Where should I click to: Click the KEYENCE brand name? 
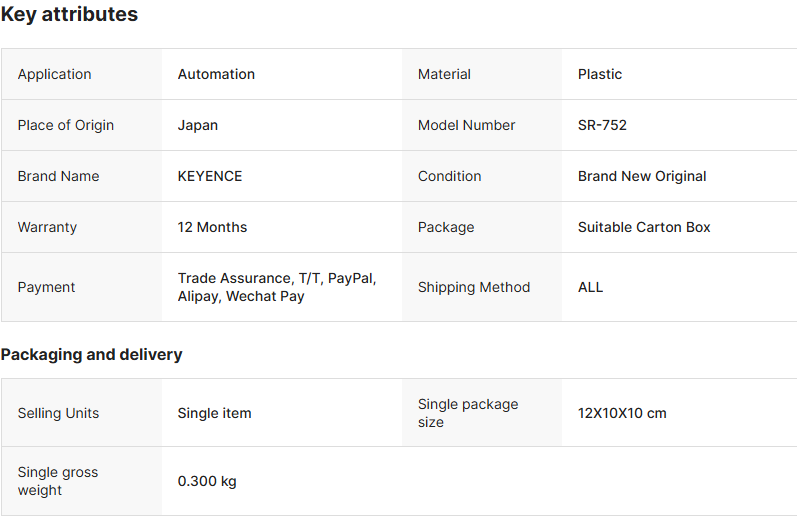(x=210, y=176)
